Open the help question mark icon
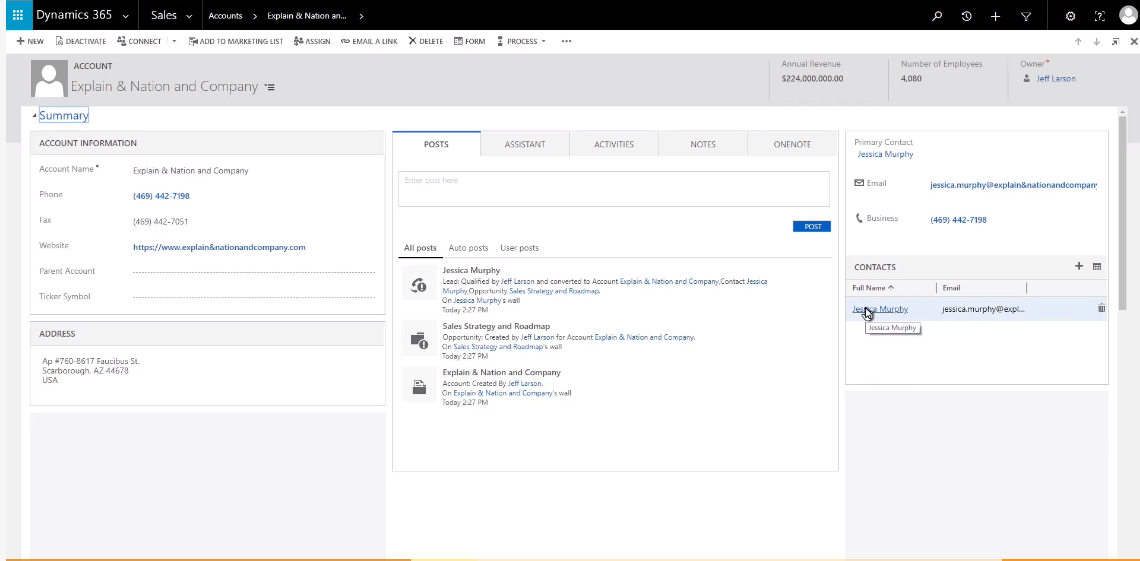Screen dimensions: 1140x561 1099,16
